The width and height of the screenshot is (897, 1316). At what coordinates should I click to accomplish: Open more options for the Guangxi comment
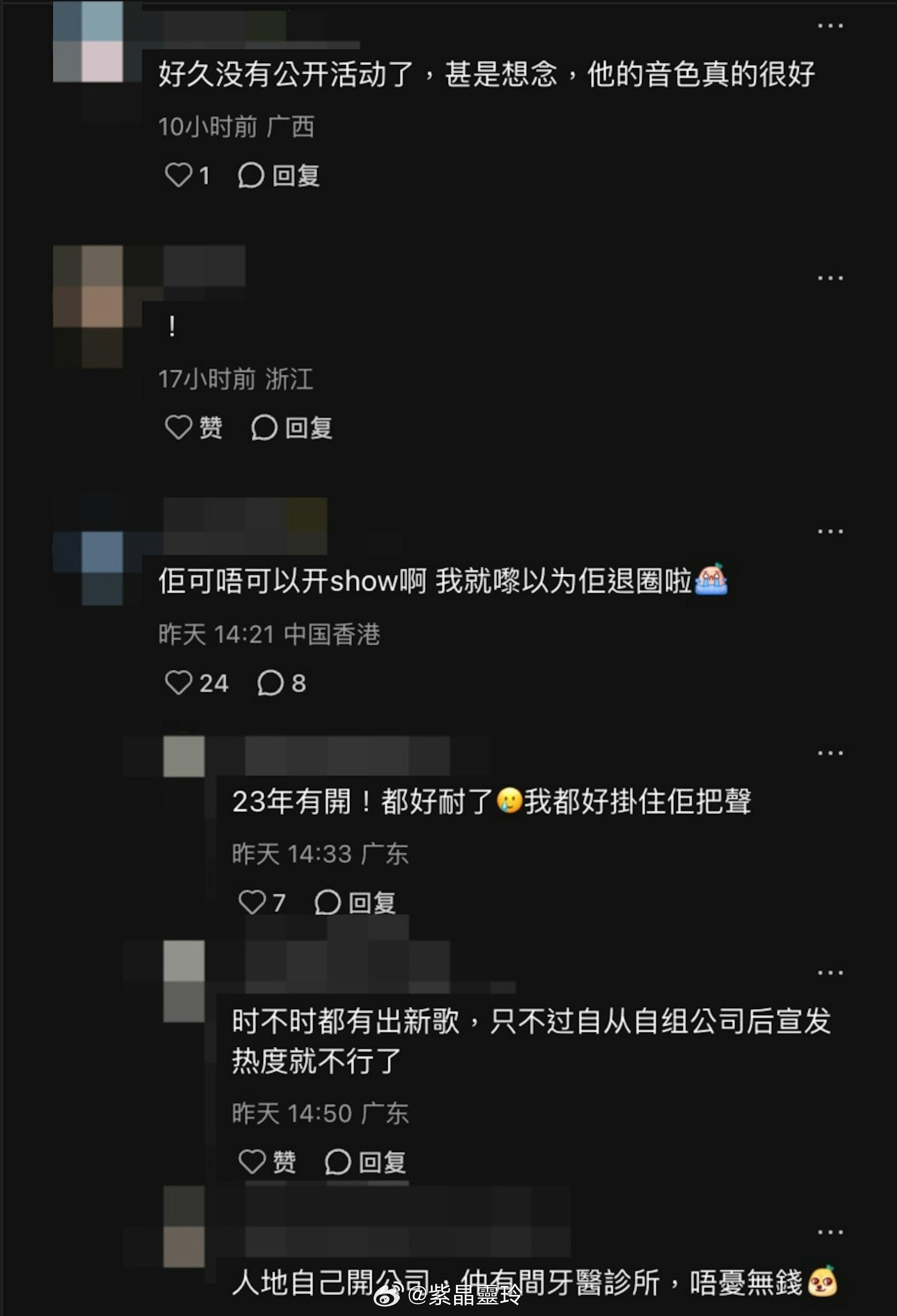(x=830, y=26)
